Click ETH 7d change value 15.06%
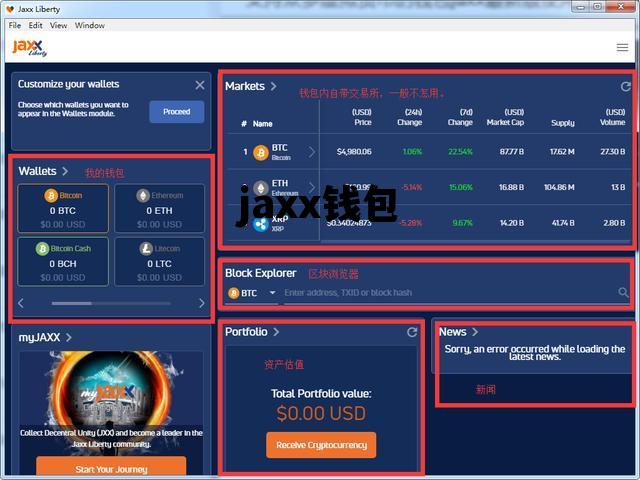 click(461, 187)
